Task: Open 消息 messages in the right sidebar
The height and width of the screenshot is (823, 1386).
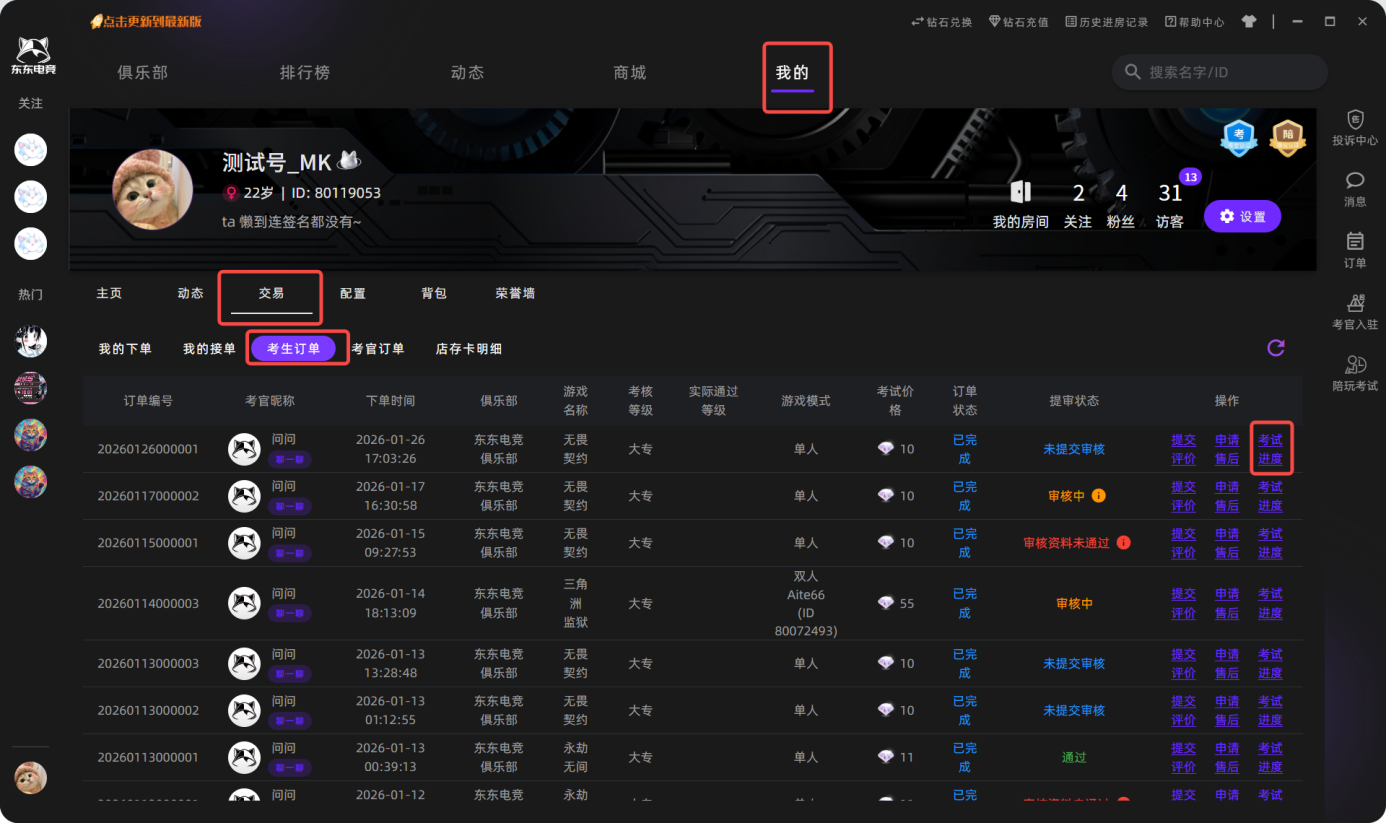Action: 1355,188
